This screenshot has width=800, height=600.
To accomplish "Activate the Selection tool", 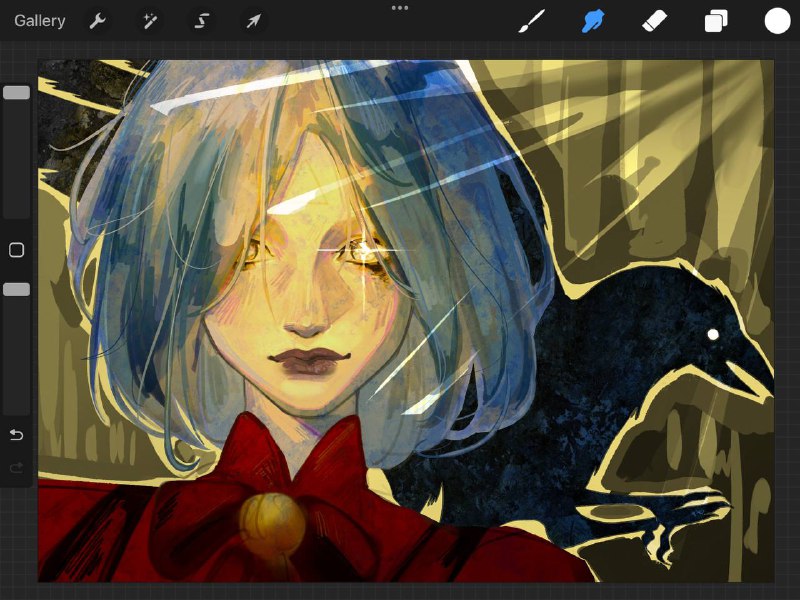I will click(202, 21).
